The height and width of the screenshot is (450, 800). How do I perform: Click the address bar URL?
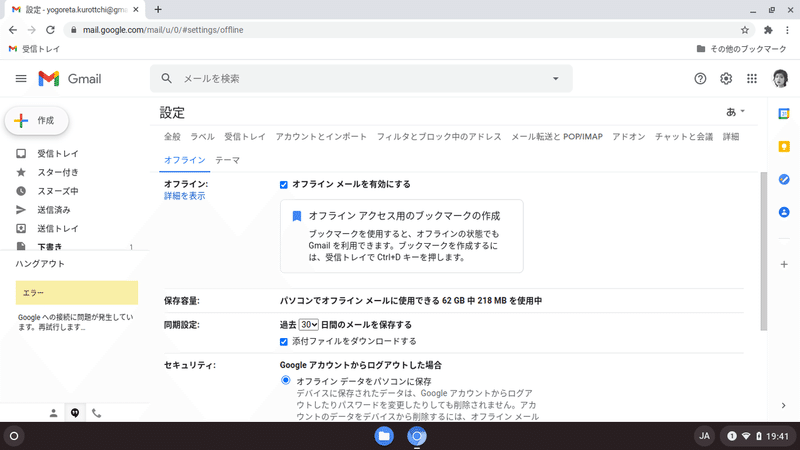click(x=163, y=30)
